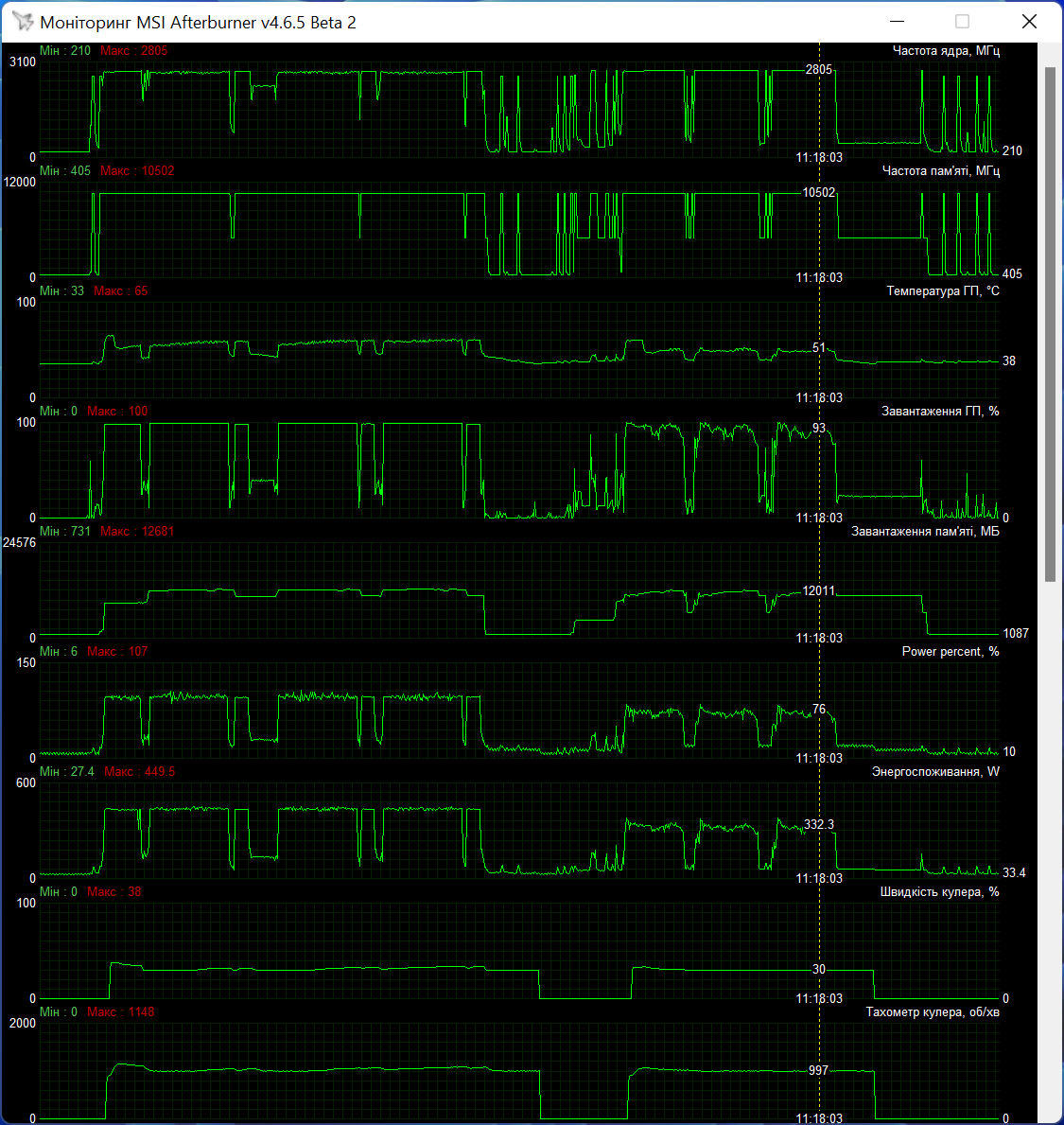Click the 11:18:03 timestamp under core clock graph
The image size is (1064, 1125).
[x=819, y=157]
